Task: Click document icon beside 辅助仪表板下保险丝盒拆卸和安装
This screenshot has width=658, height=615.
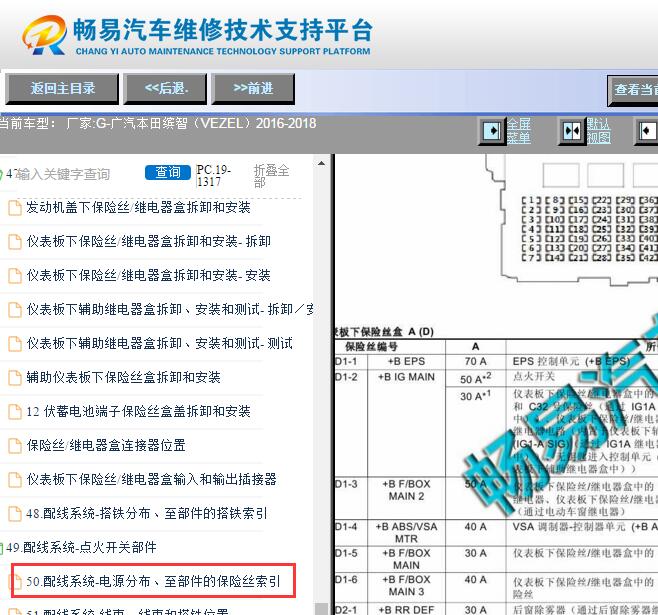Action: click(15, 378)
